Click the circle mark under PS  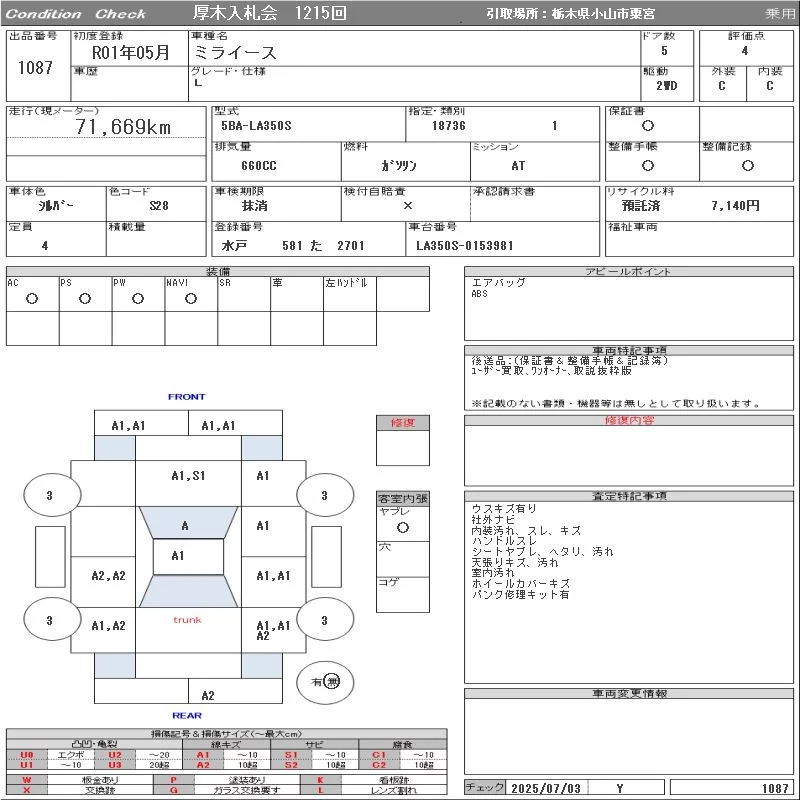point(85,299)
